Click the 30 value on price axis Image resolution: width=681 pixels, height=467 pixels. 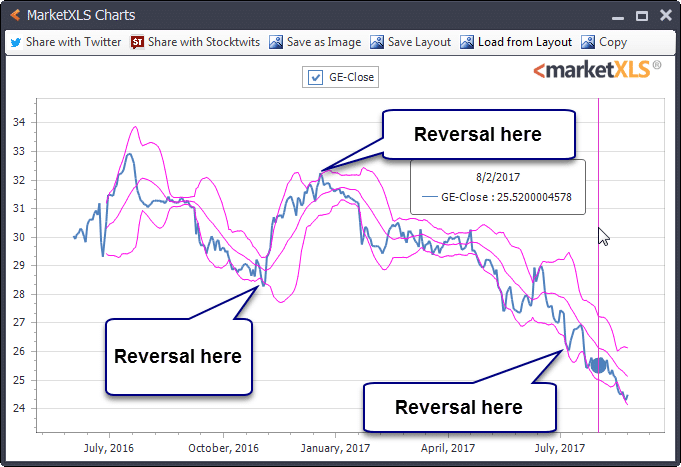(19, 237)
